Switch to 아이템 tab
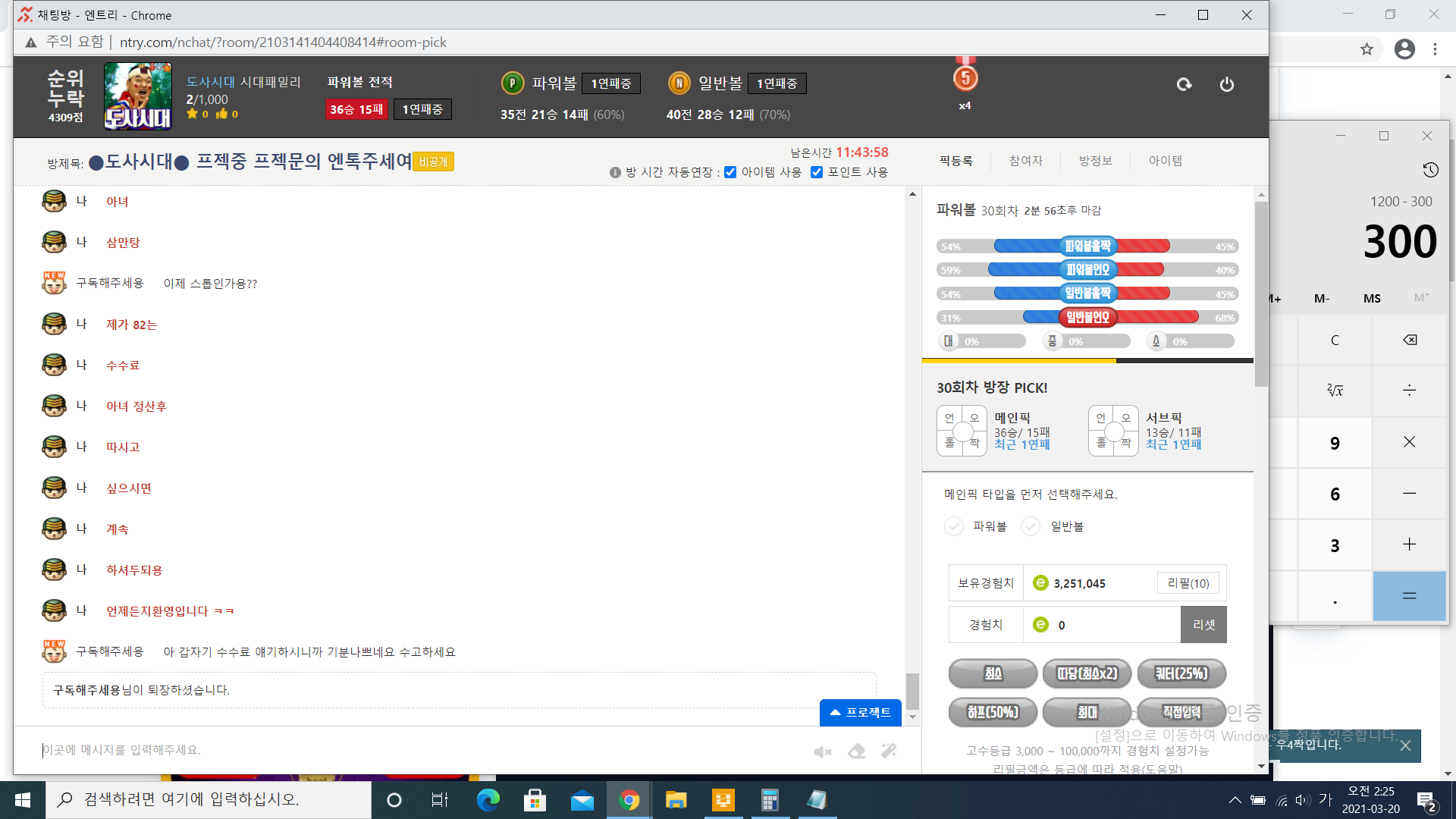 (x=1166, y=161)
